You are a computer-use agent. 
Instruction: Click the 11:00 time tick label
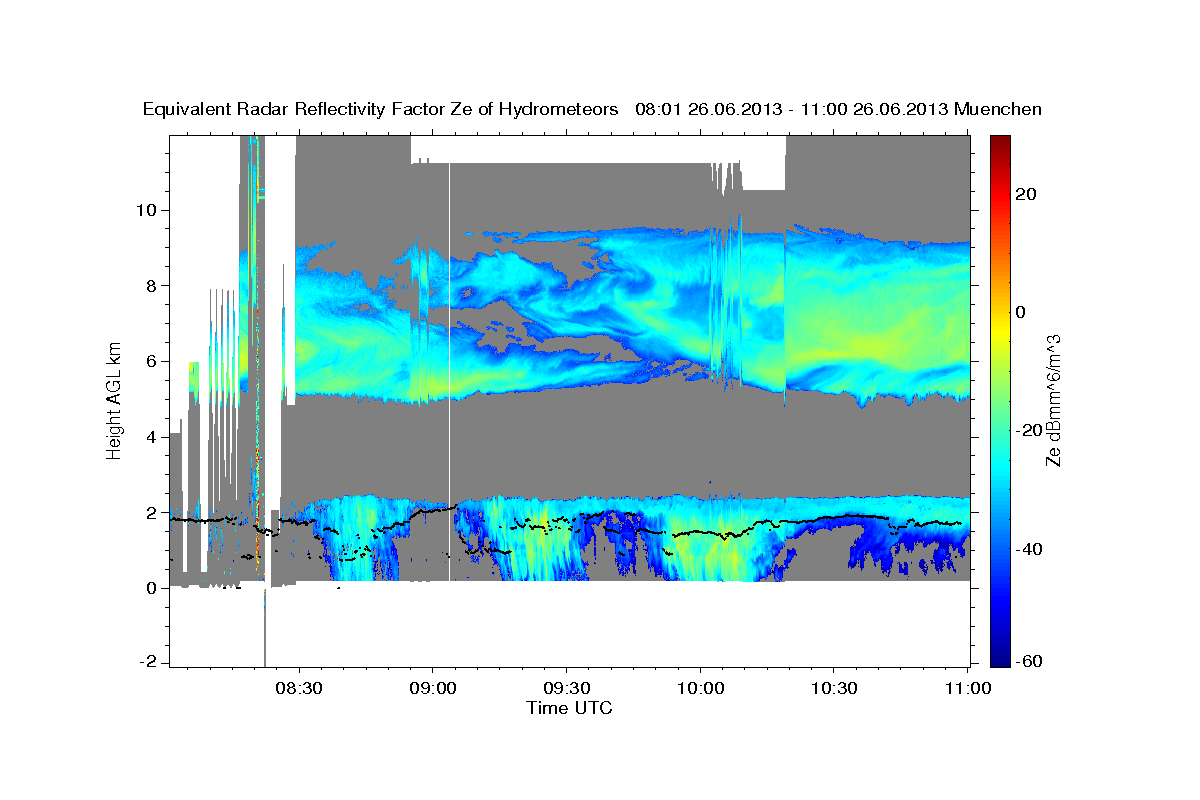(969, 688)
